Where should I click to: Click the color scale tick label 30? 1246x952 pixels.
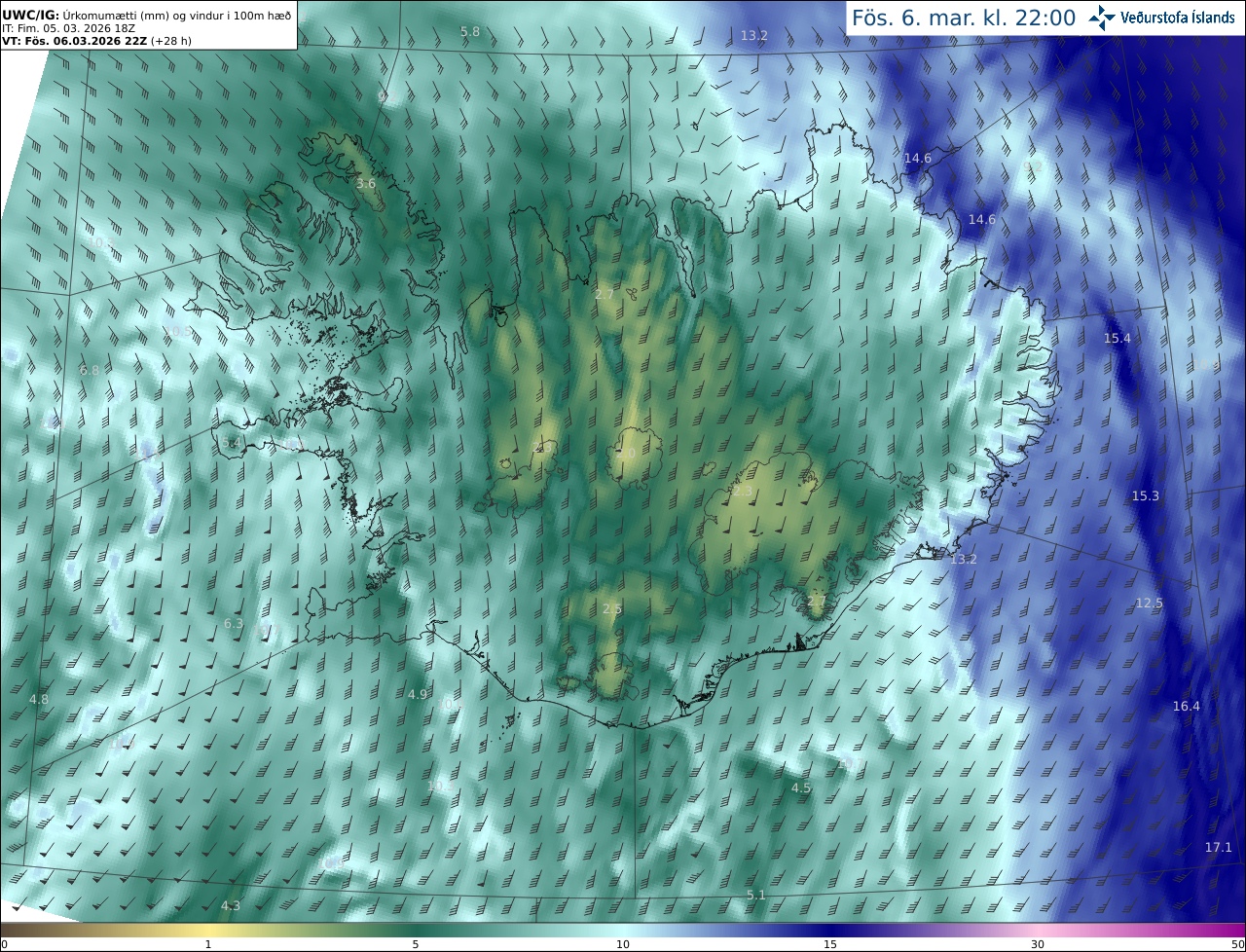pos(1038,944)
